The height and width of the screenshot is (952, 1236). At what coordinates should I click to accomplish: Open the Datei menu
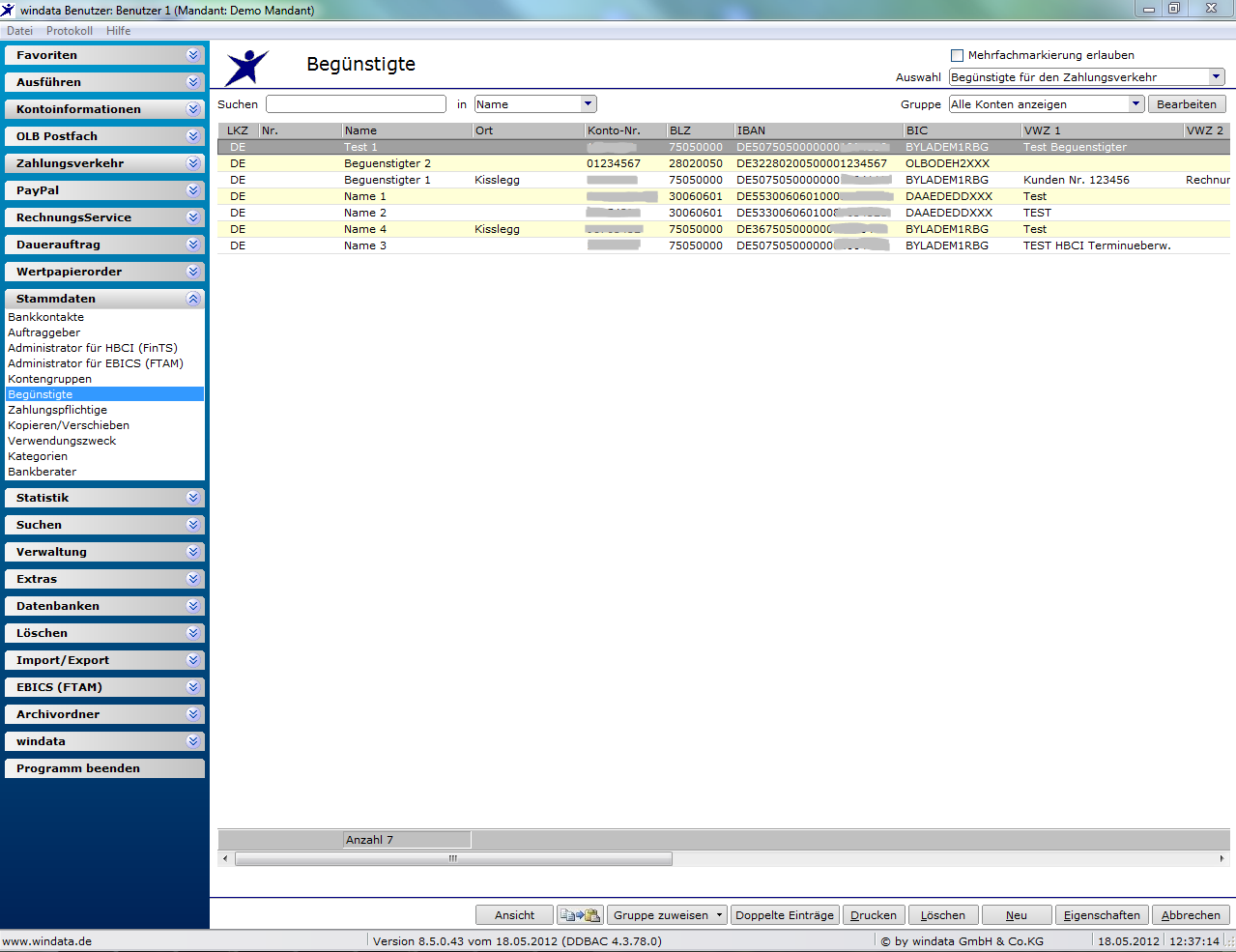click(19, 31)
